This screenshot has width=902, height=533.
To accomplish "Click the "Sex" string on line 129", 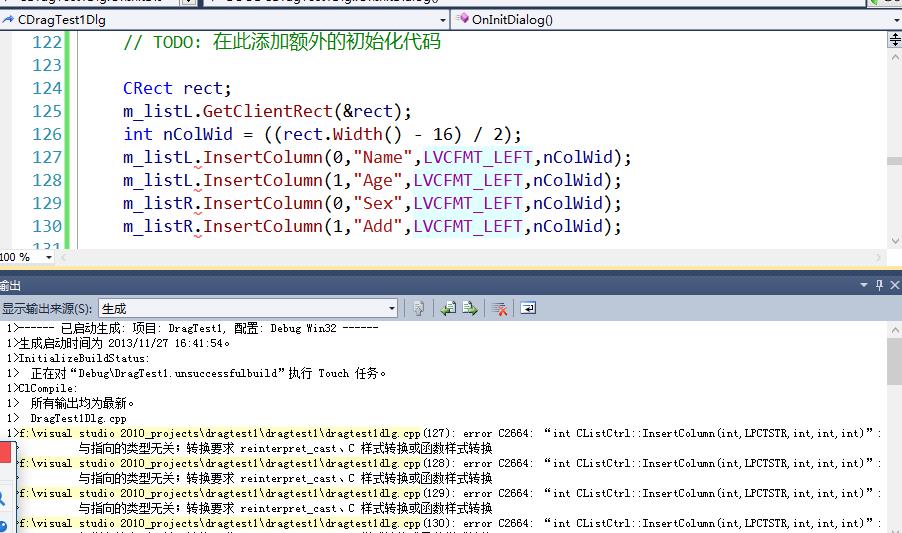I will (378, 203).
